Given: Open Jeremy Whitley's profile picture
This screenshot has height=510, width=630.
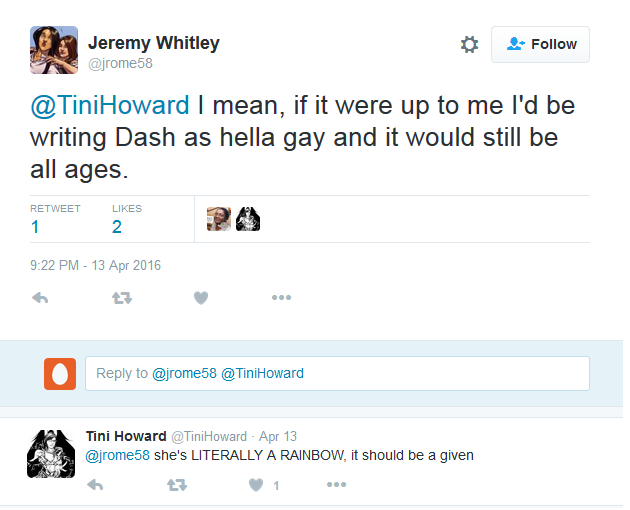Looking at the screenshot, I should [x=52, y=50].
